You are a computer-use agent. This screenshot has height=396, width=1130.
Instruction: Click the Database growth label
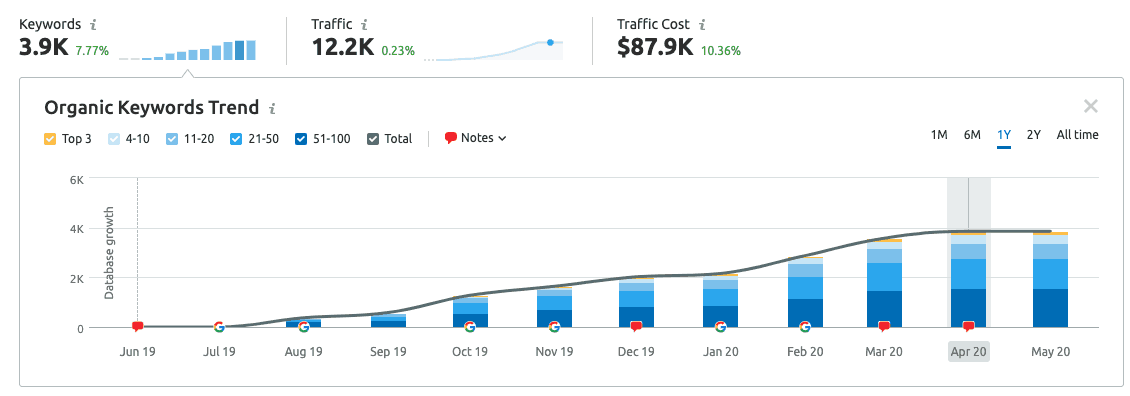[x=109, y=253]
